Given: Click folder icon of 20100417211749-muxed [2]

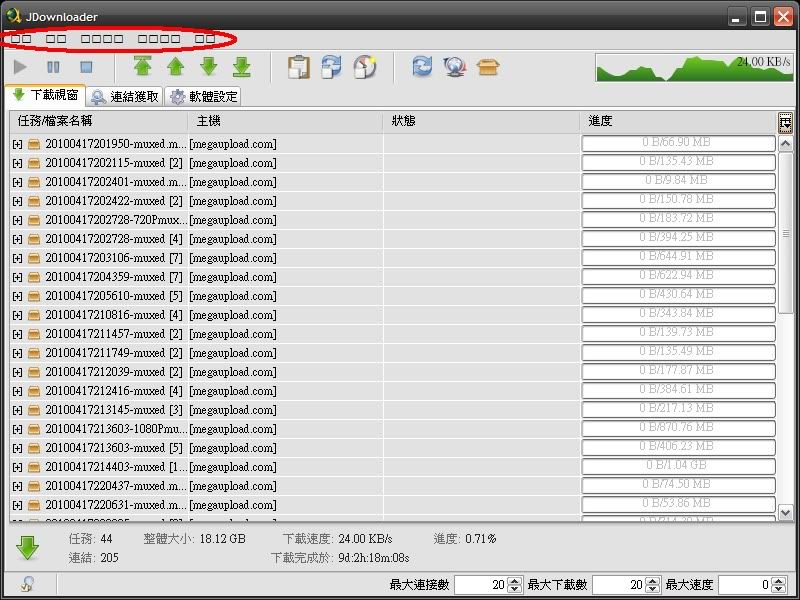Looking at the screenshot, I should pos(34,353).
